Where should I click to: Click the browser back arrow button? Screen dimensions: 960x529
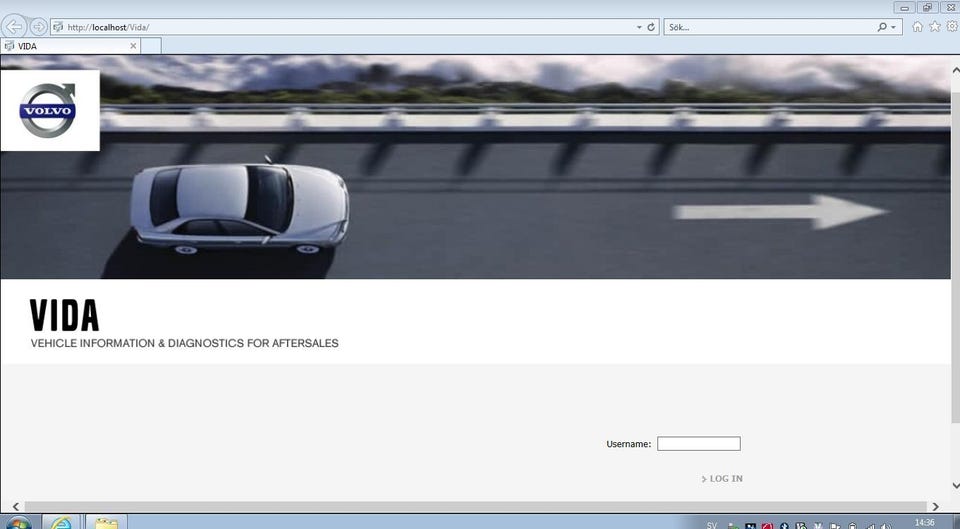tap(13, 27)
